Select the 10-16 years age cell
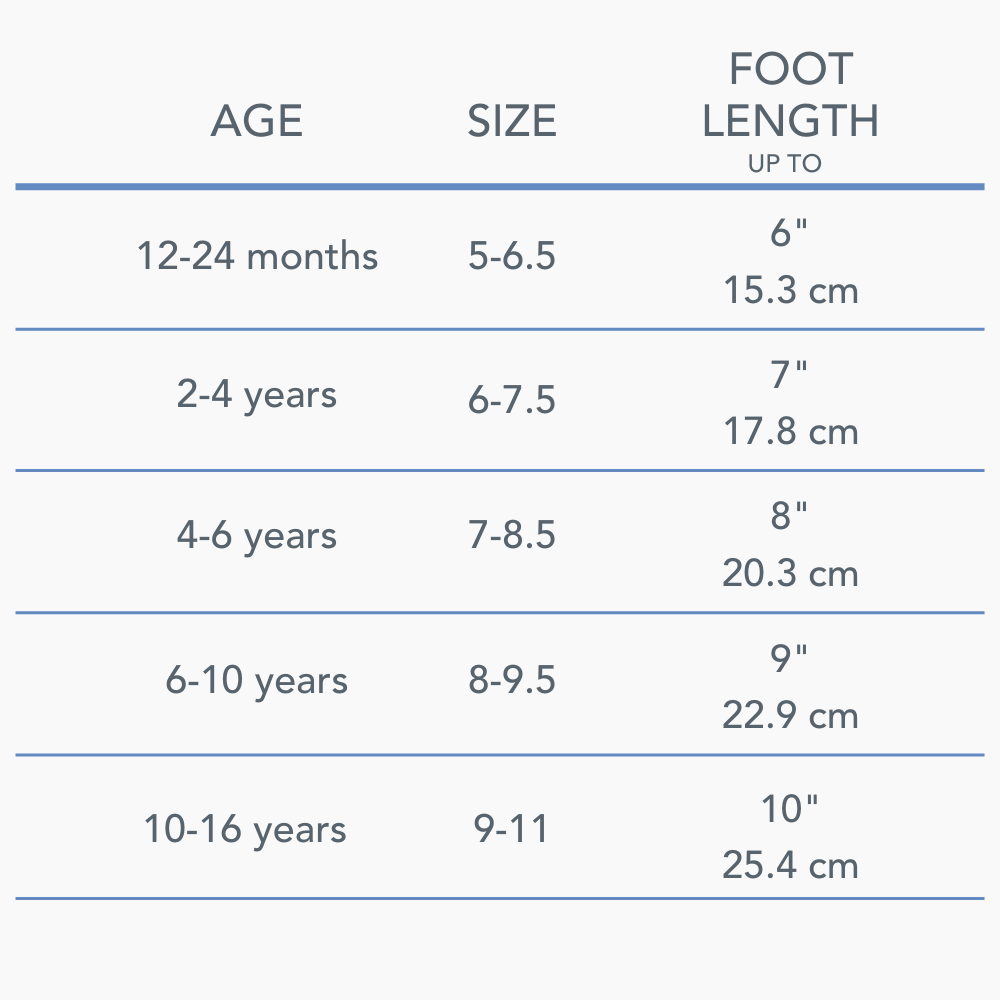The height and width of the screenshot is (1000, 1000). [x=246, y=830]
